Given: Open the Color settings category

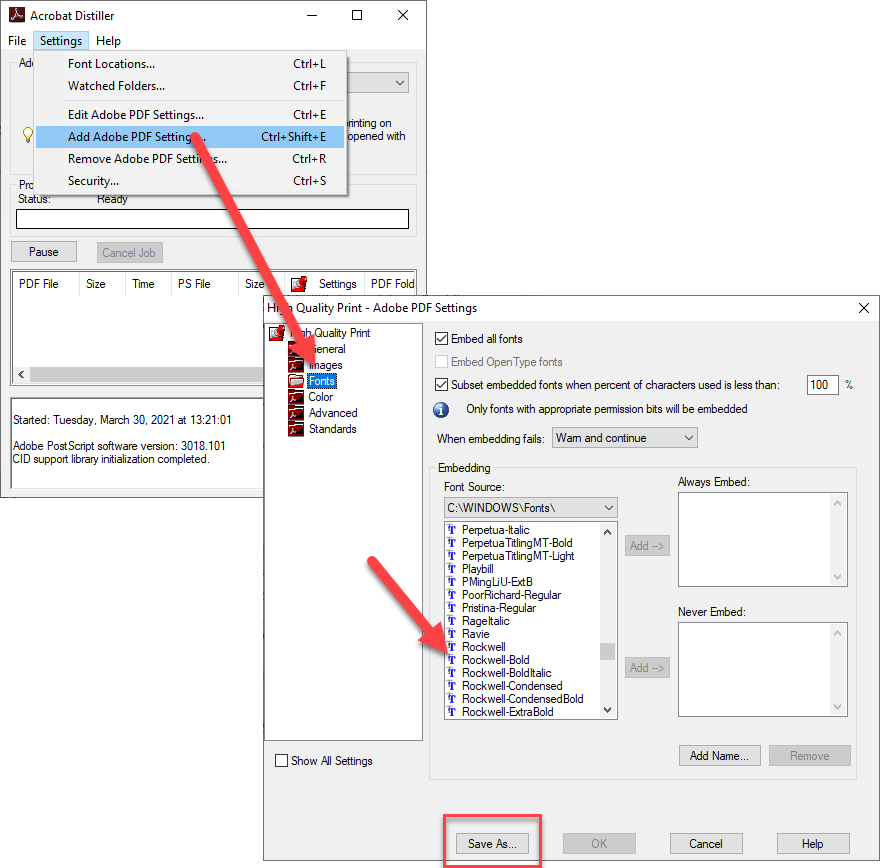Looking at the screenshot, I should point(322,396).
